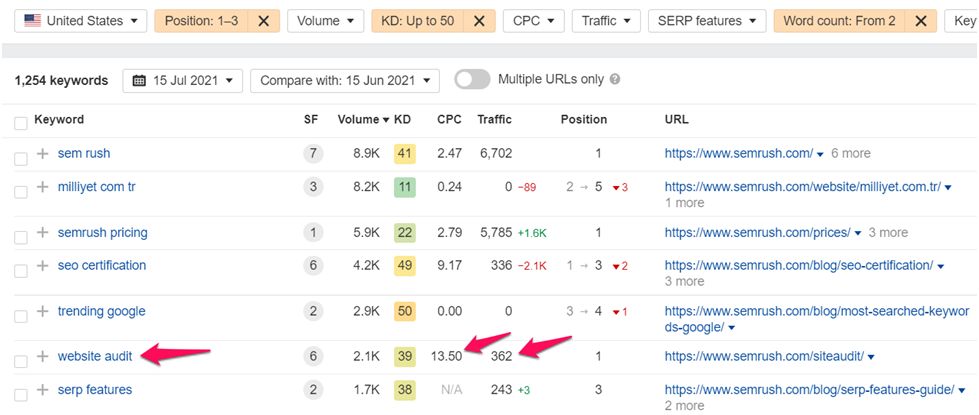979x415 pixels.
Task: Edit the Position: 1–3 filter
Action: 201,21
